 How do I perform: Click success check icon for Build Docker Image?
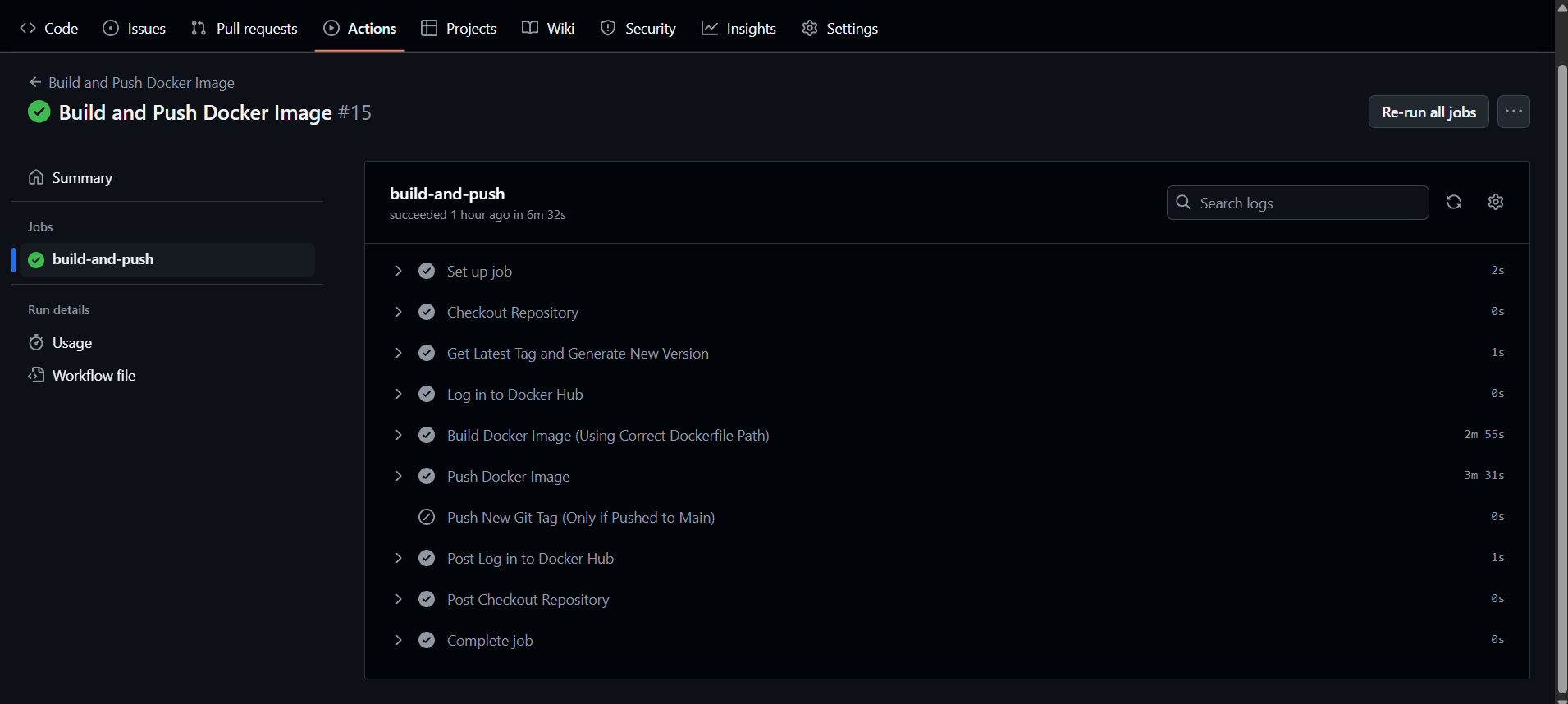[x=427, y=435]
